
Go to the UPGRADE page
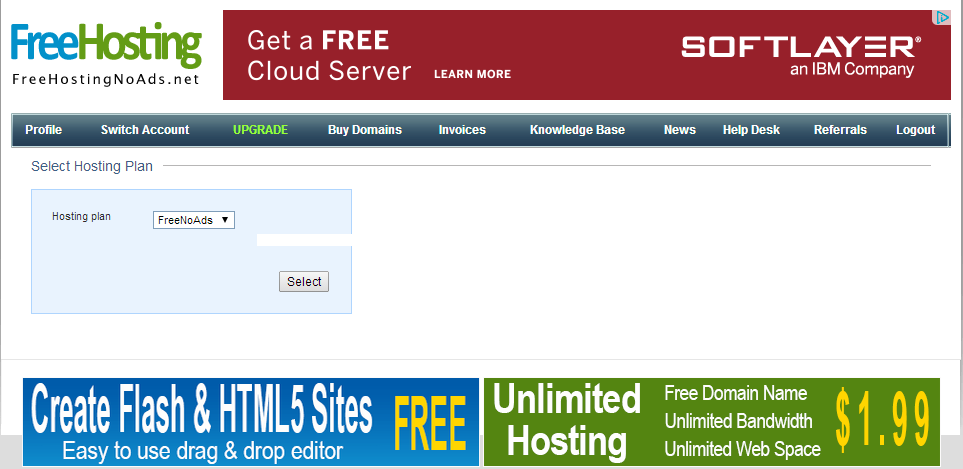pos(260,130)
